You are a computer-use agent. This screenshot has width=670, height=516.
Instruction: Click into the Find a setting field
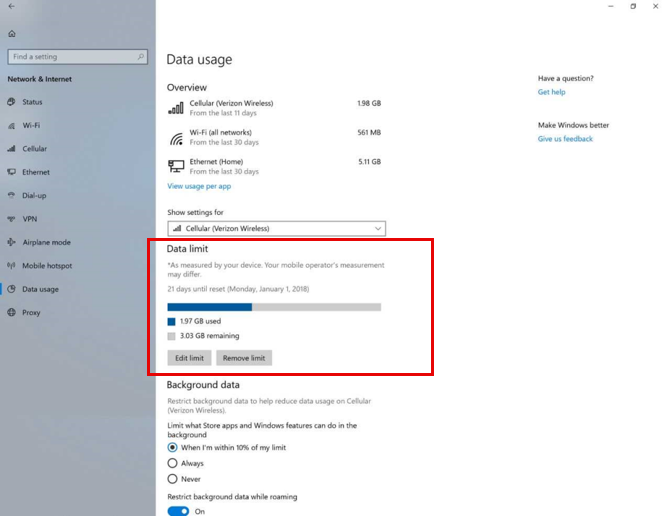click(x=78, y=56)
